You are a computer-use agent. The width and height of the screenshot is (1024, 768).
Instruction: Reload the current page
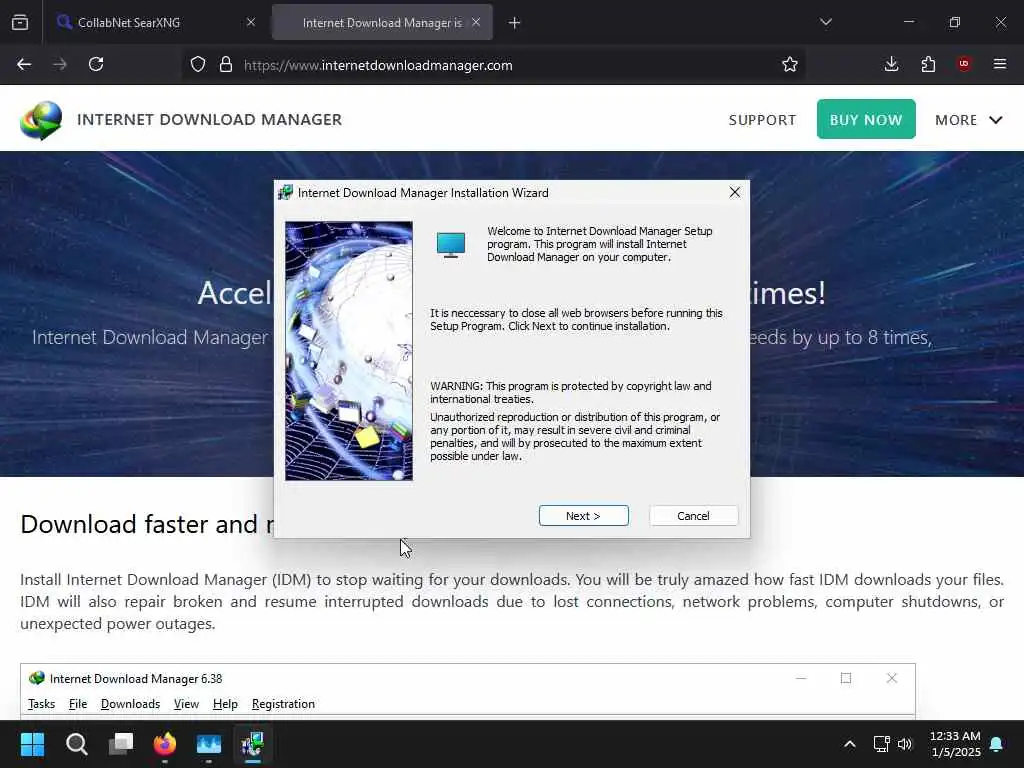tap(96, 64)
